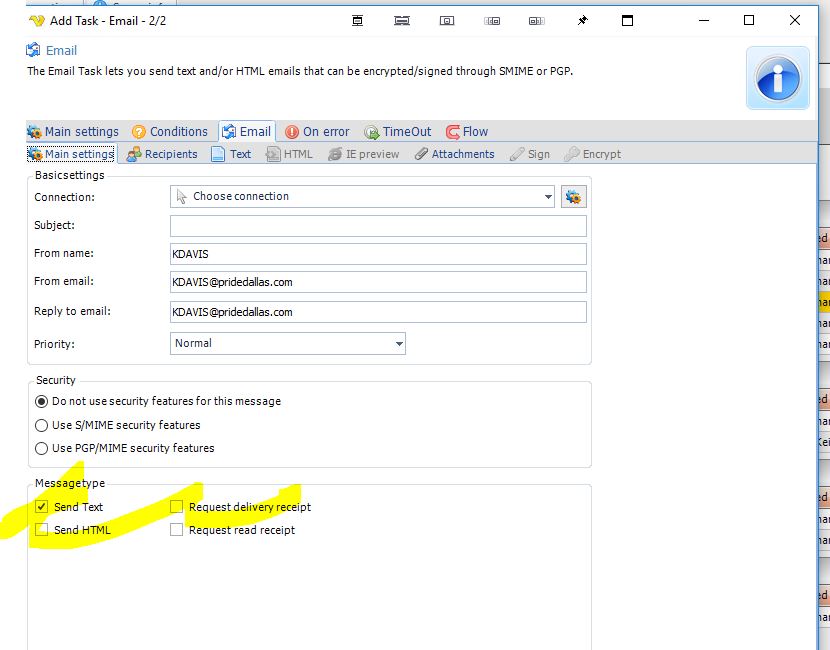Uncheck the Send Text checkbox
This screenshot has height=650, width=830.
[42, 507]
